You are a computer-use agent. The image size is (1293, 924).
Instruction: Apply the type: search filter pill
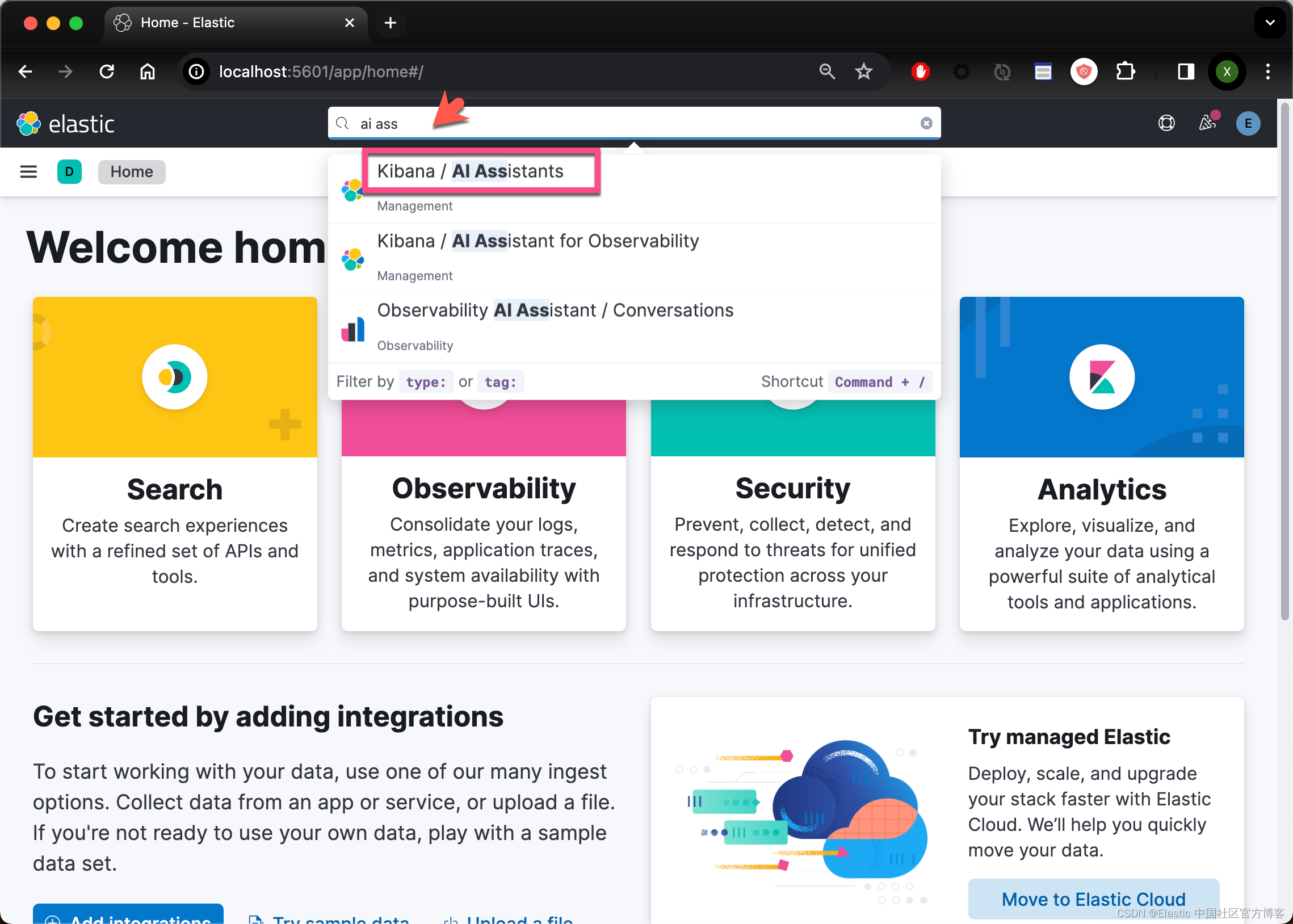pos(426,382)
